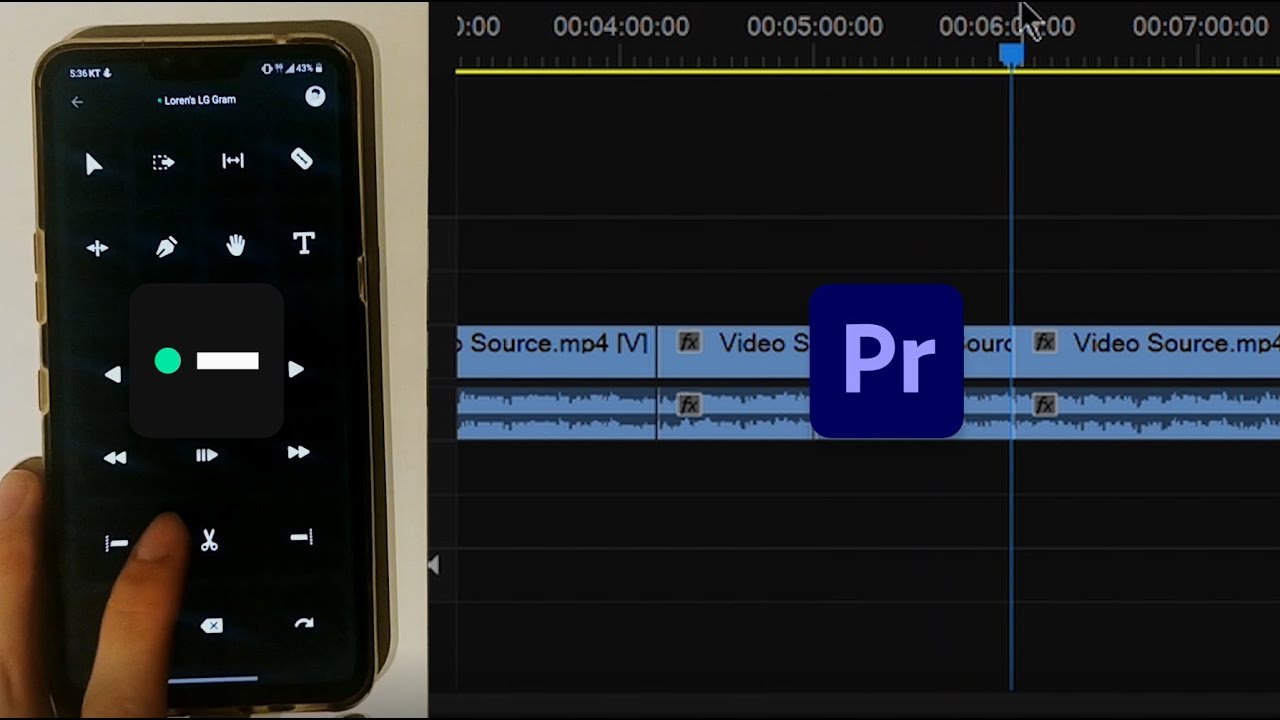Tap the backspace delete icon on phone
Screen dimensions: 1280x720
(x=211, y=626)
